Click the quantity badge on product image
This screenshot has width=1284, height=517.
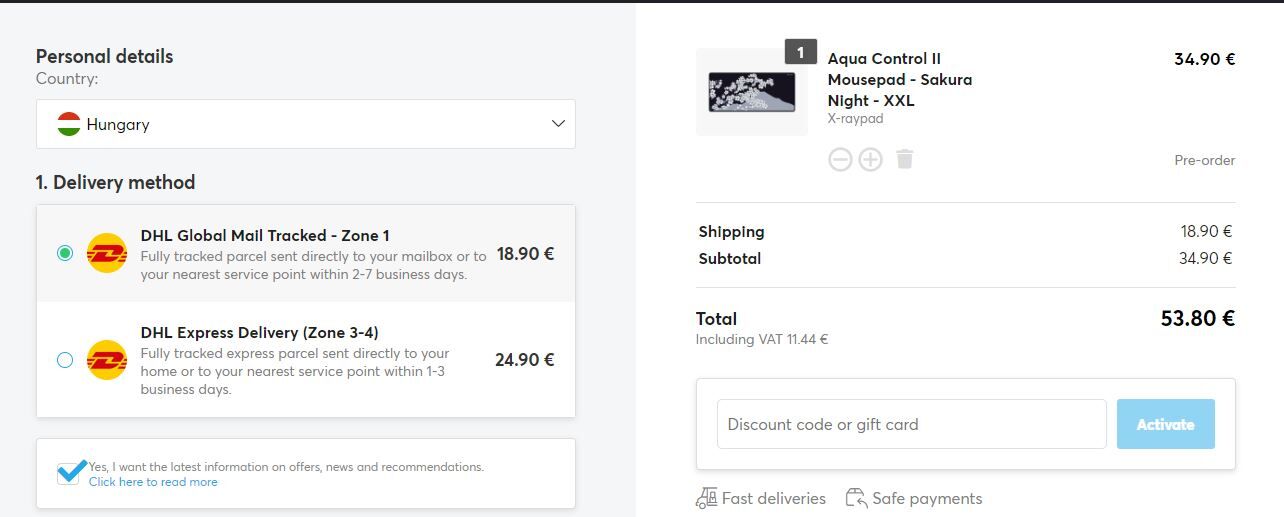click(800, 52)
